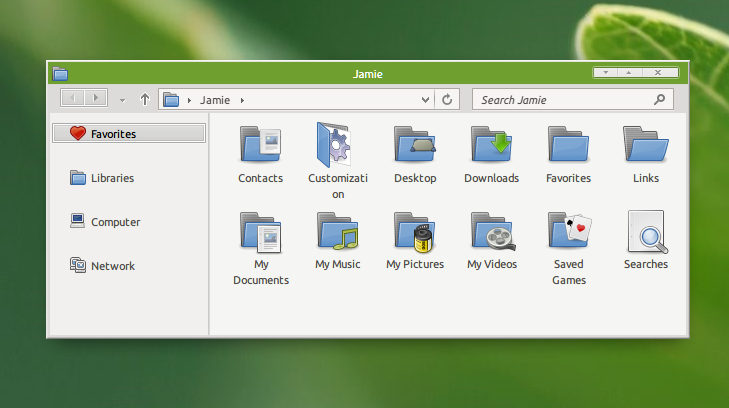Viewport: 729px width, 408px height.
Task: Click the refresh button in address bar
Action: point(447,100)
